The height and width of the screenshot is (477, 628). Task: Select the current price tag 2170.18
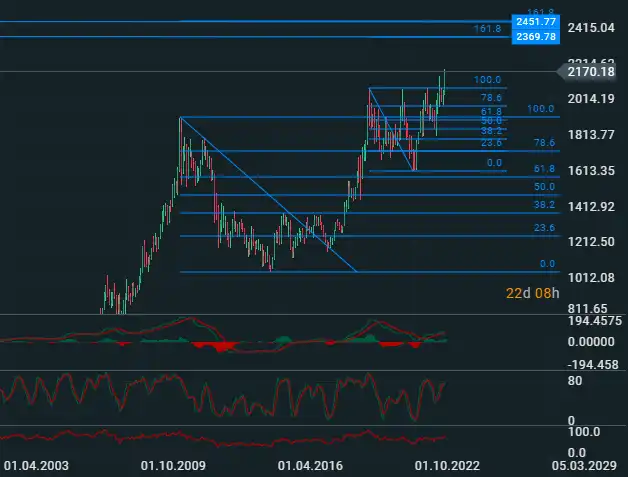tap(588, 71)
